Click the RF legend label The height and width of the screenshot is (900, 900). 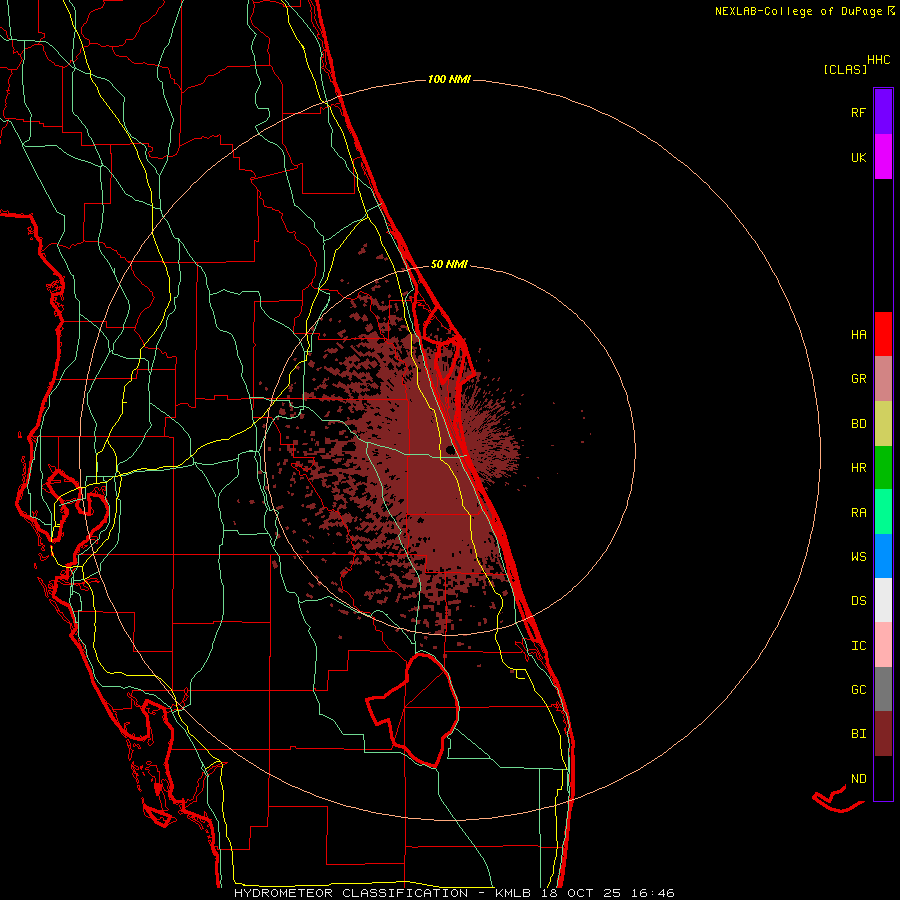(x=858, y=112)
